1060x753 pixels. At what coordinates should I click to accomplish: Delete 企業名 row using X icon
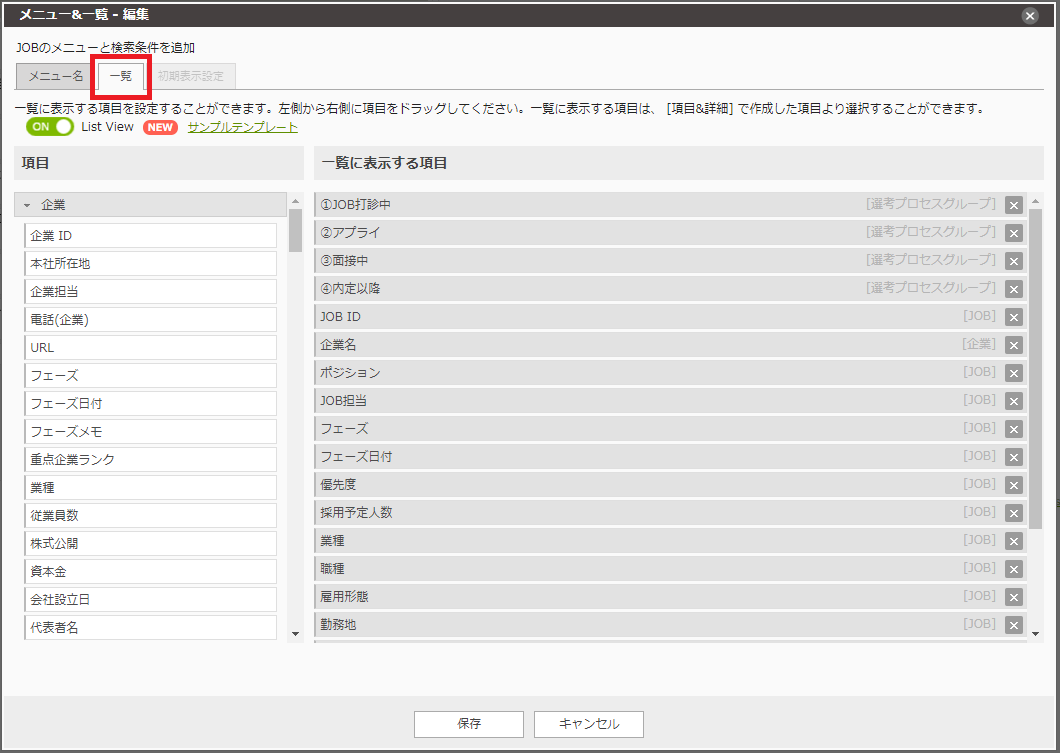point(1013,345)
